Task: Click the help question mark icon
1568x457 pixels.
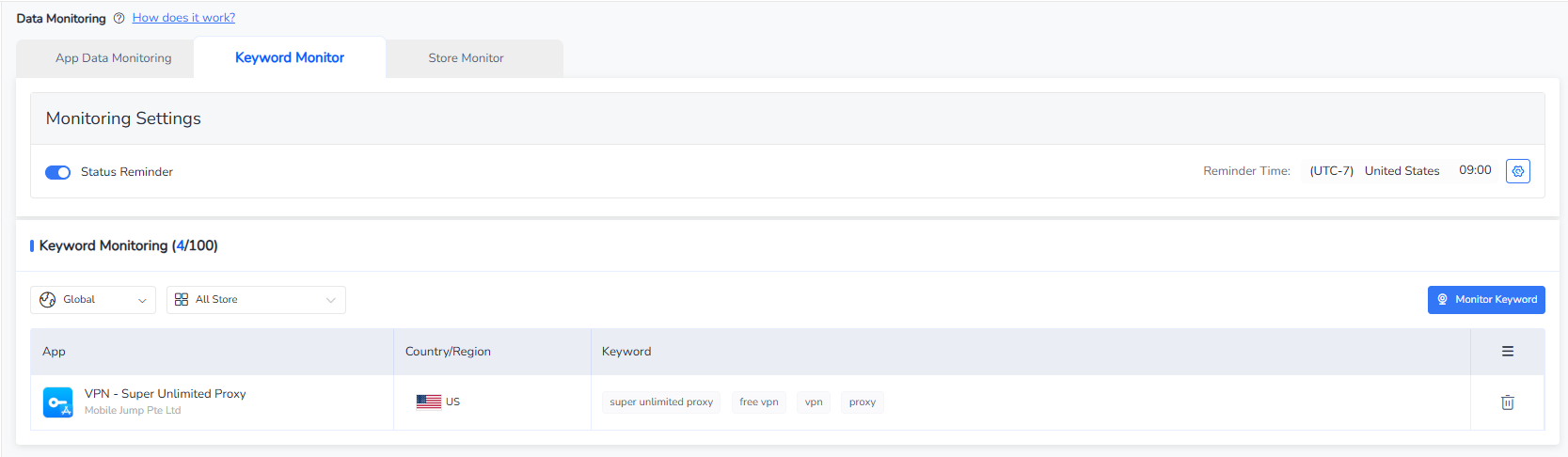Action: pyautogui.click(x=119, y=18)
